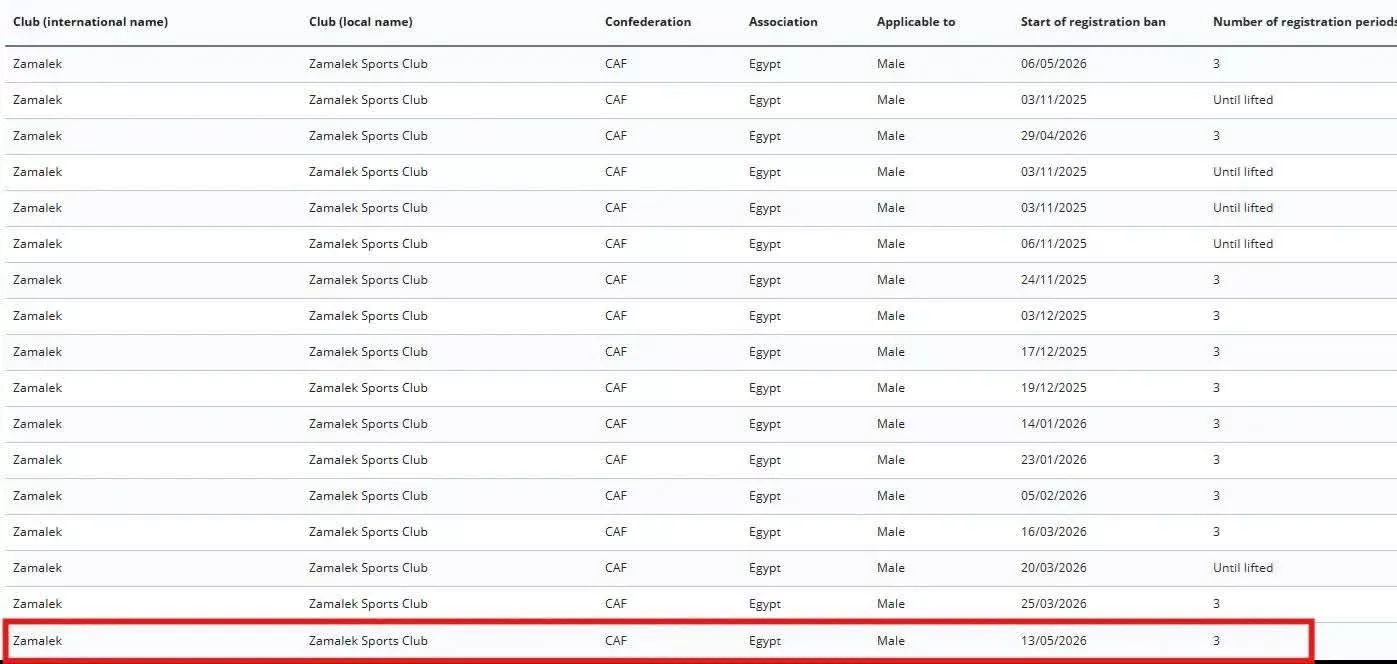Sort by Club (local name) column header
The width and height of the screenshot is (1397, 664).
click(360, 22)
